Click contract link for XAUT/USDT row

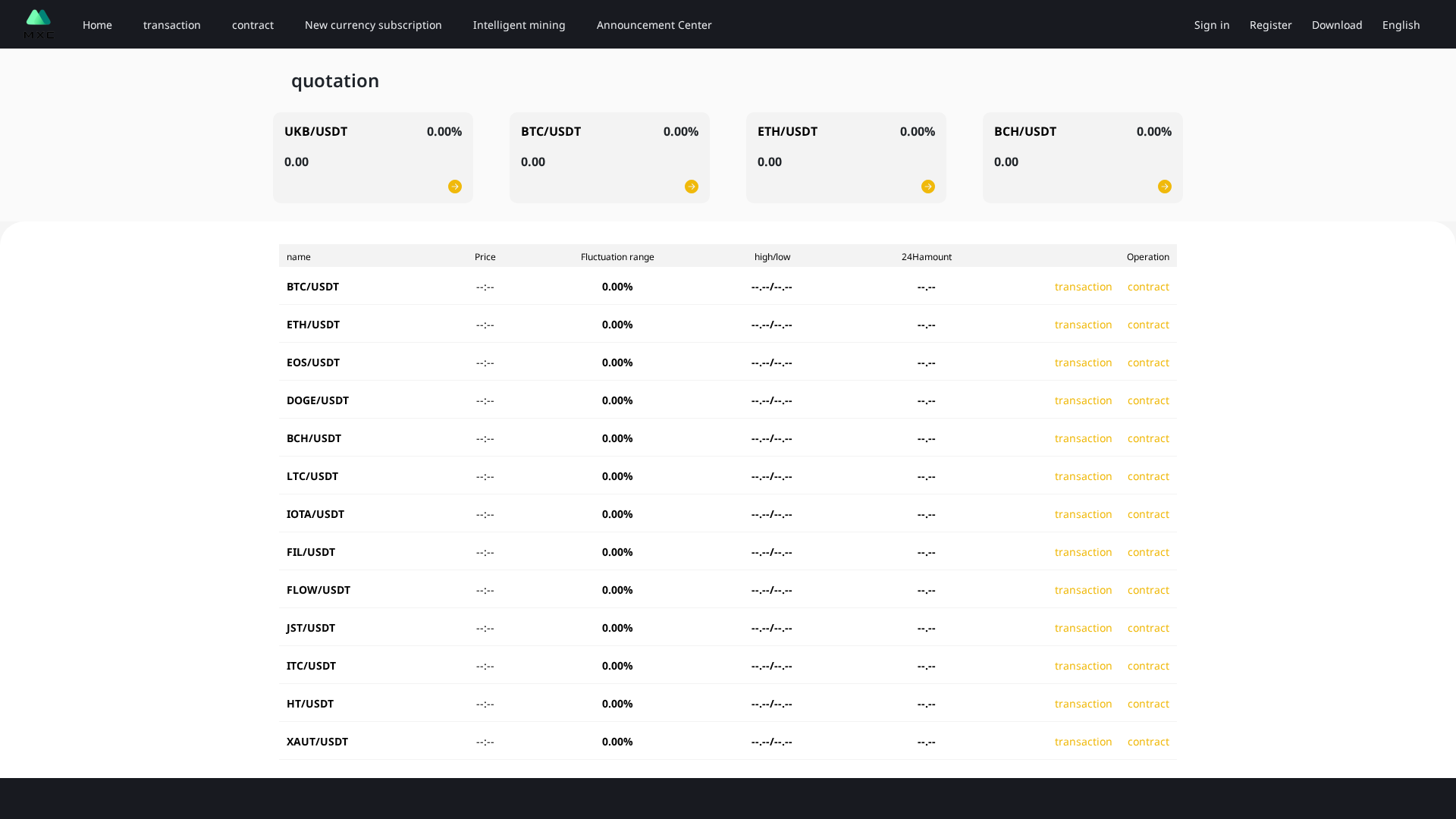1148,742
